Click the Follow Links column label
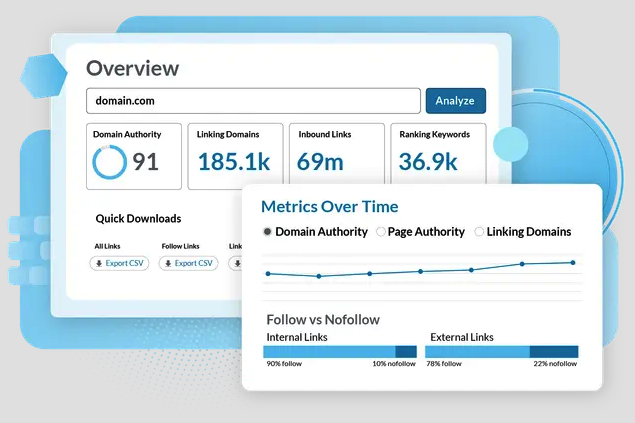The width and height of the screenshot is (635, 423). point(180,246)
